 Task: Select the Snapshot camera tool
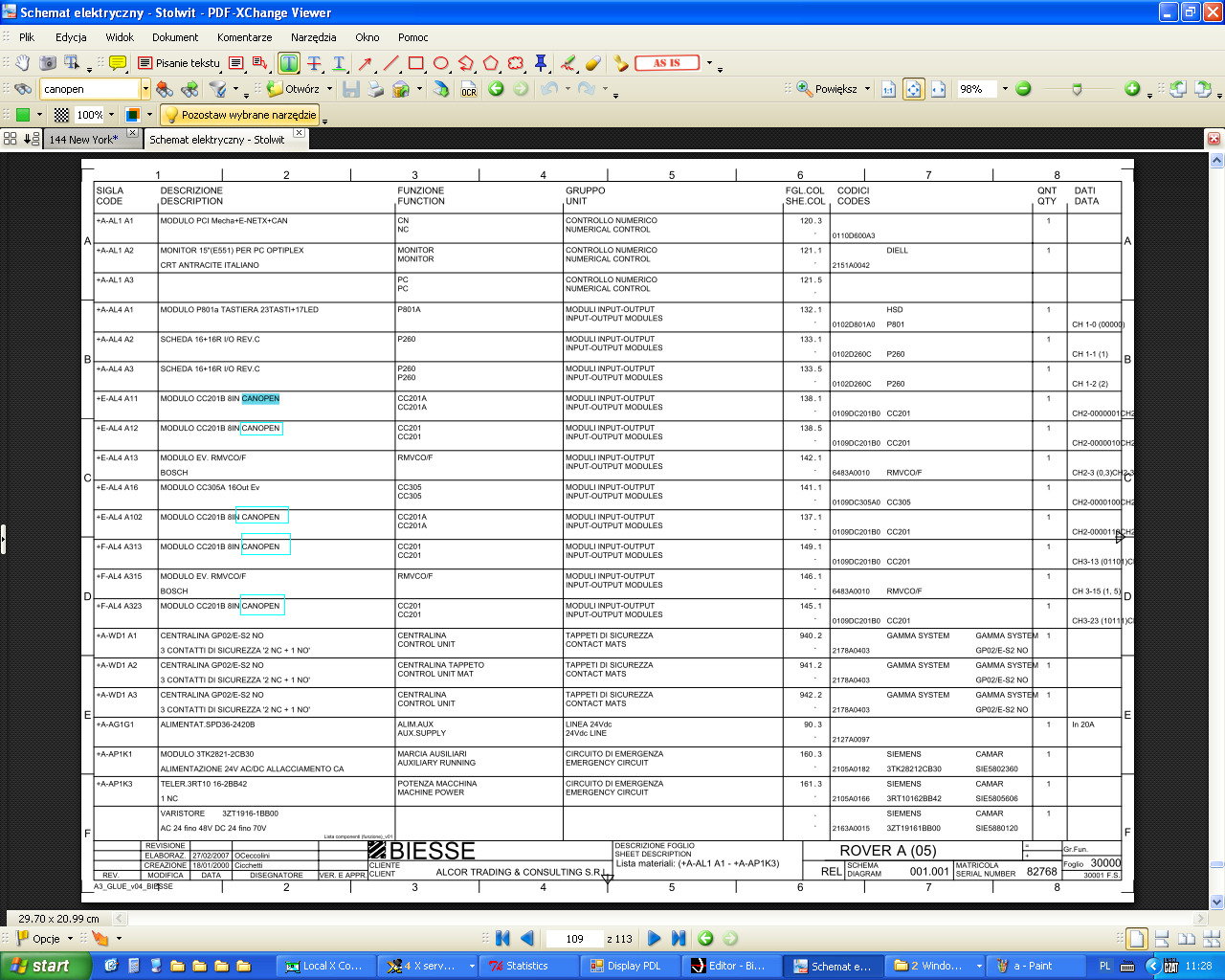point(48,63)
